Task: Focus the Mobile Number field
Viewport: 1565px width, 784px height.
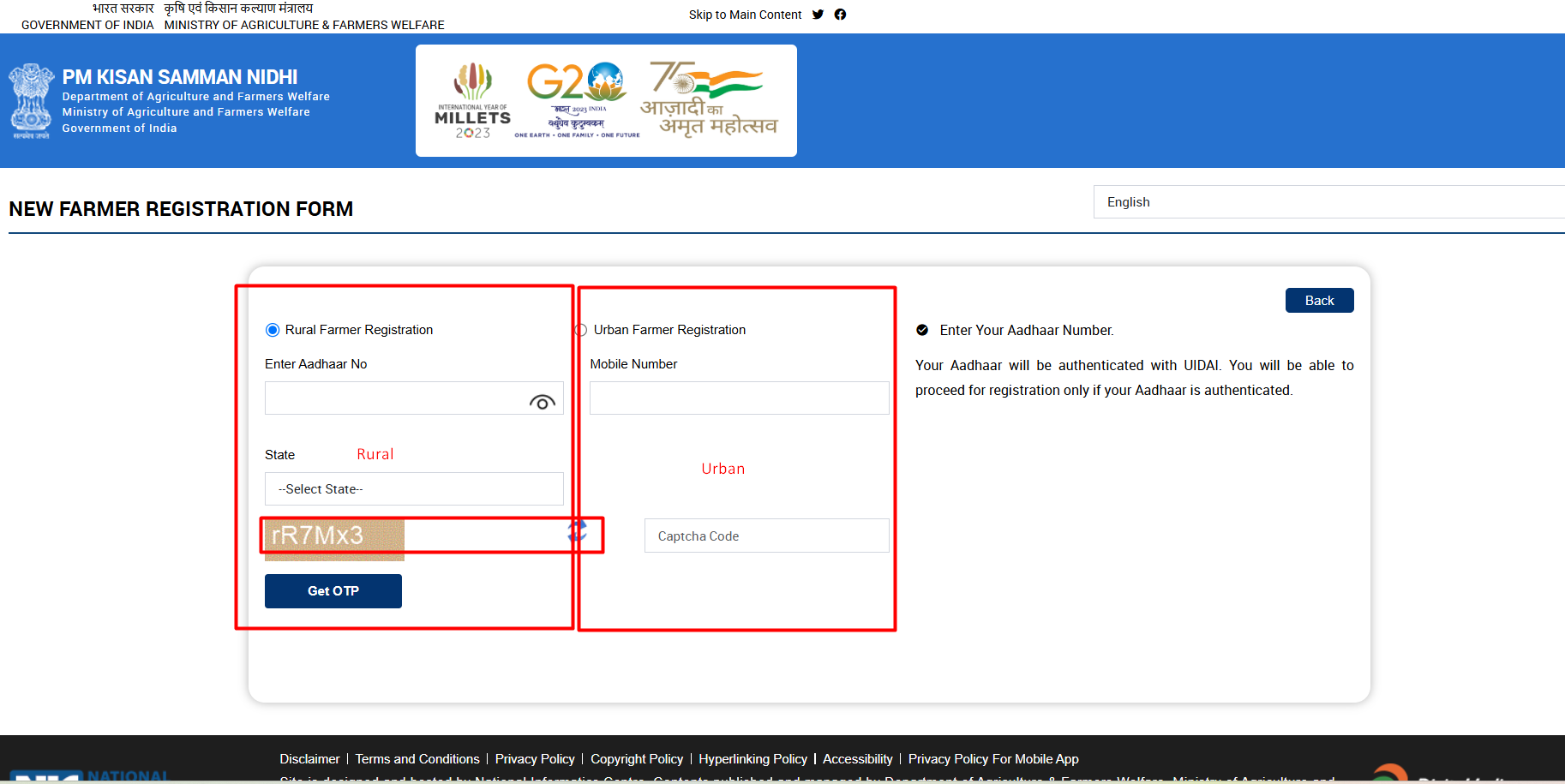Action: point(740,398)
